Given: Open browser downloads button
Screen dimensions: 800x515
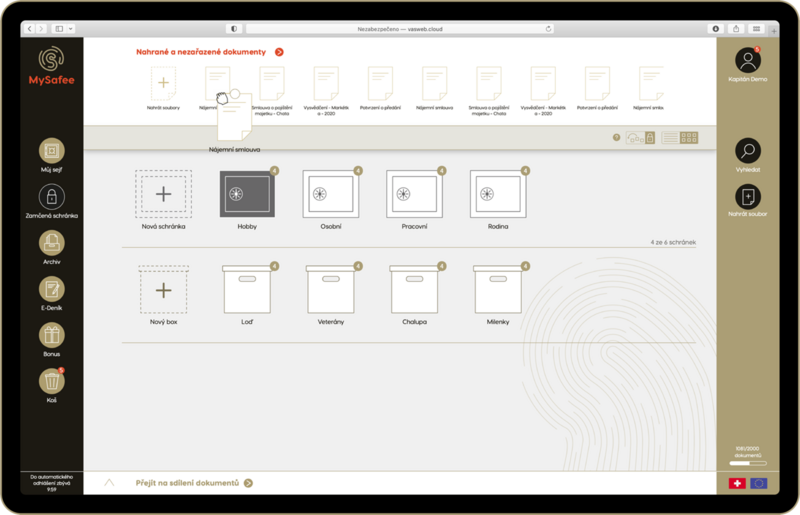Looking at the screenshot, I should point(715,29).
